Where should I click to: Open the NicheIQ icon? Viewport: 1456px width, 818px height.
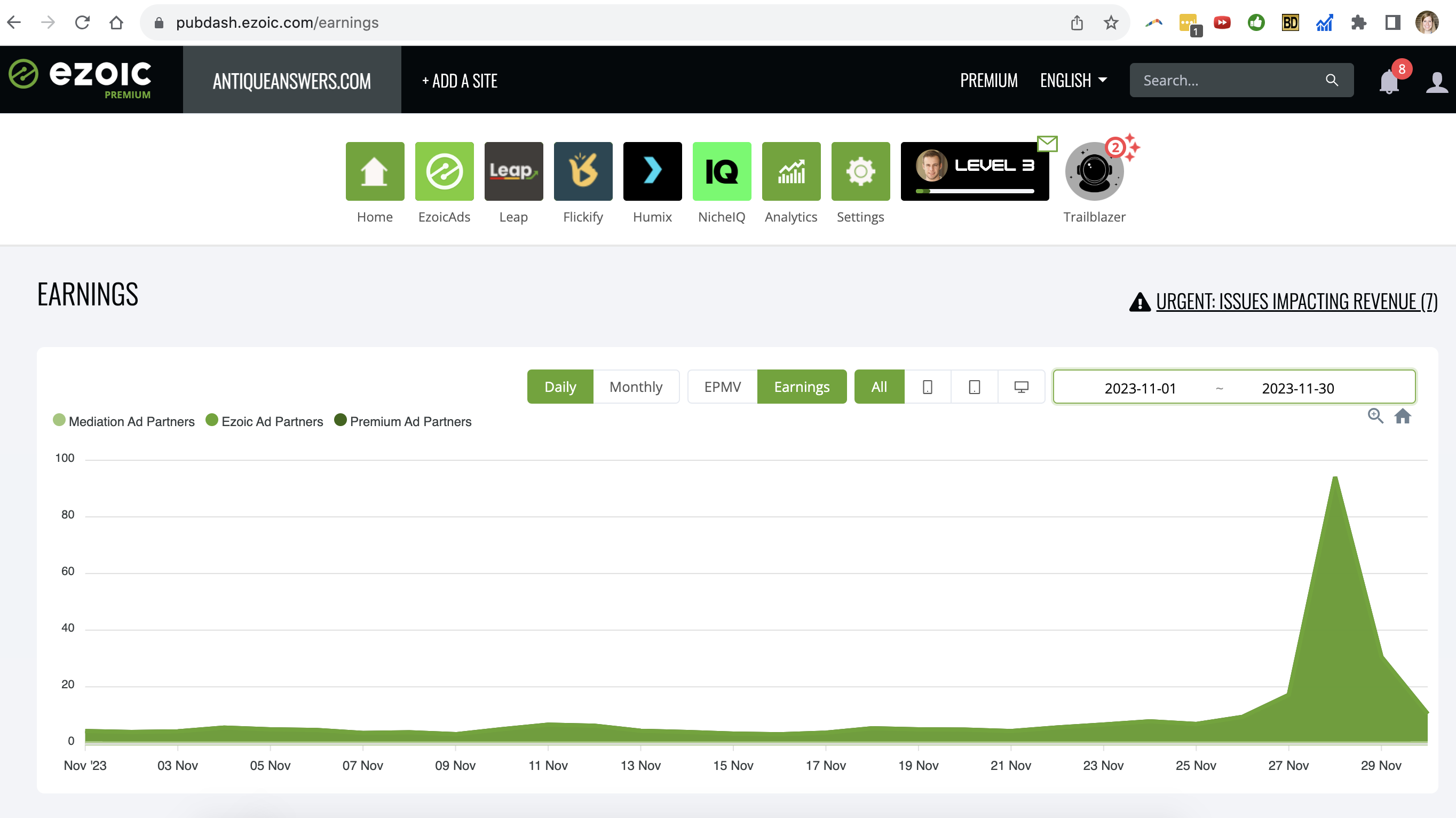click(x=722, y=171)
